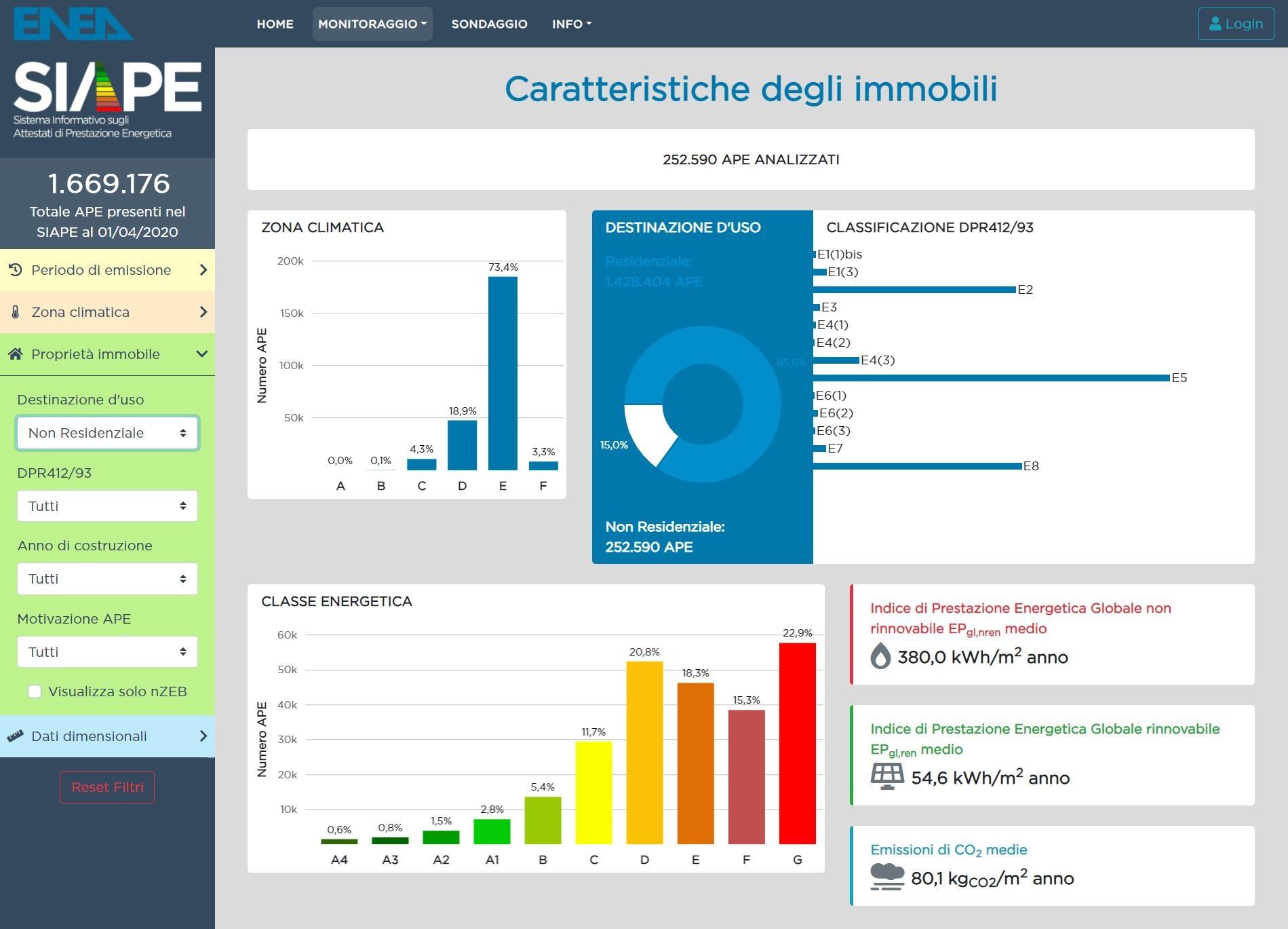Open the DPR412/93 dropdown

107,506
